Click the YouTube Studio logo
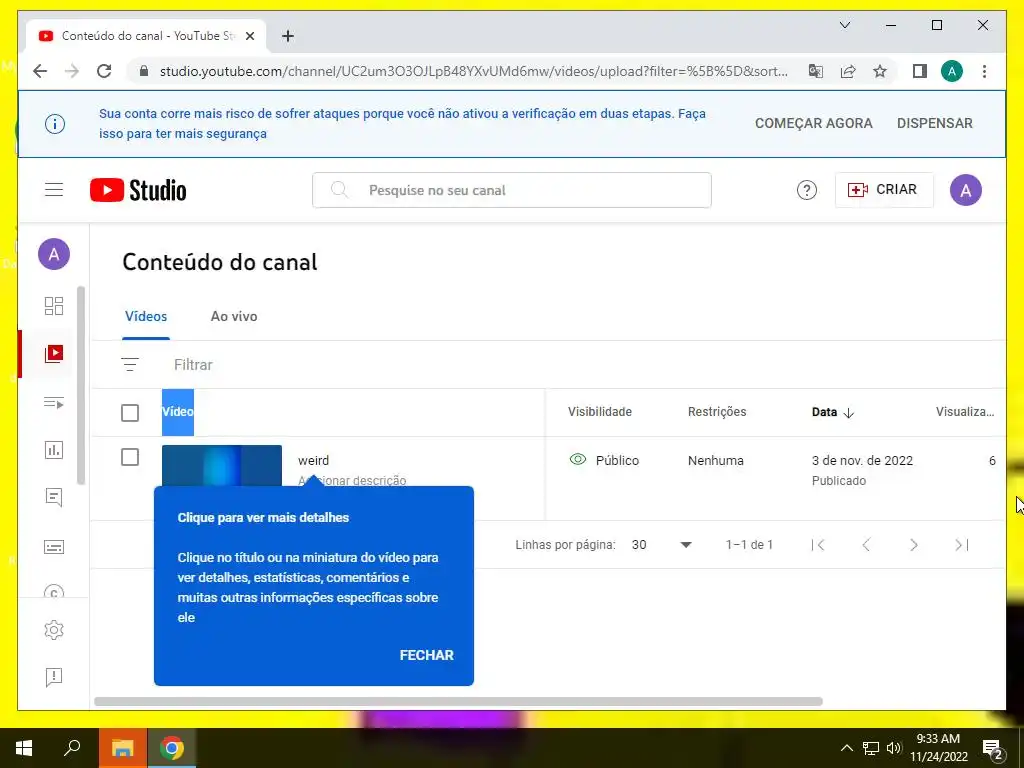1024x768 pixels. pyautogui.click(x=138, y=190)
